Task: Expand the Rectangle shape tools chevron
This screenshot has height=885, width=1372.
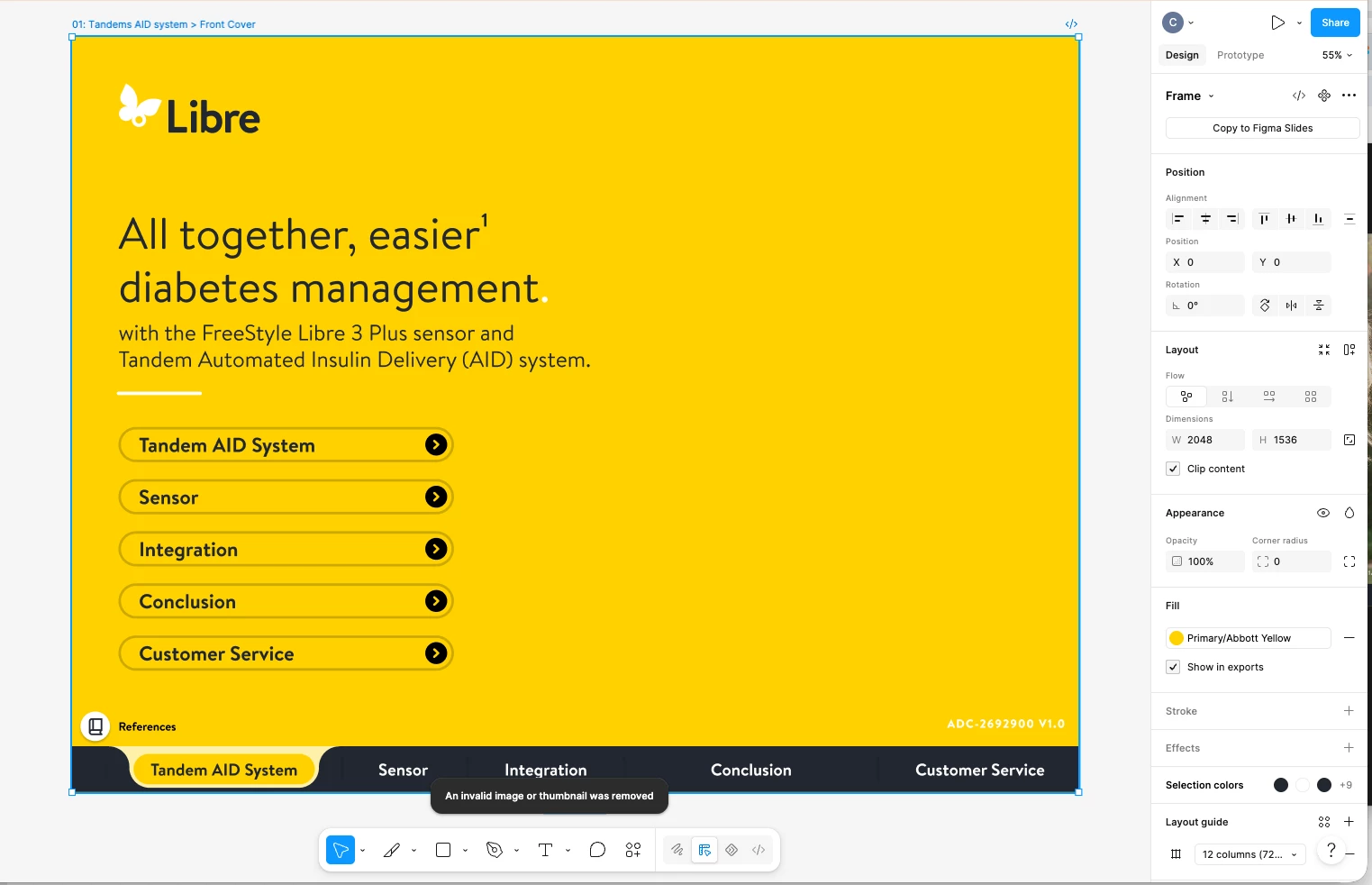Action: pyautogui.click(x=465, y=850)
